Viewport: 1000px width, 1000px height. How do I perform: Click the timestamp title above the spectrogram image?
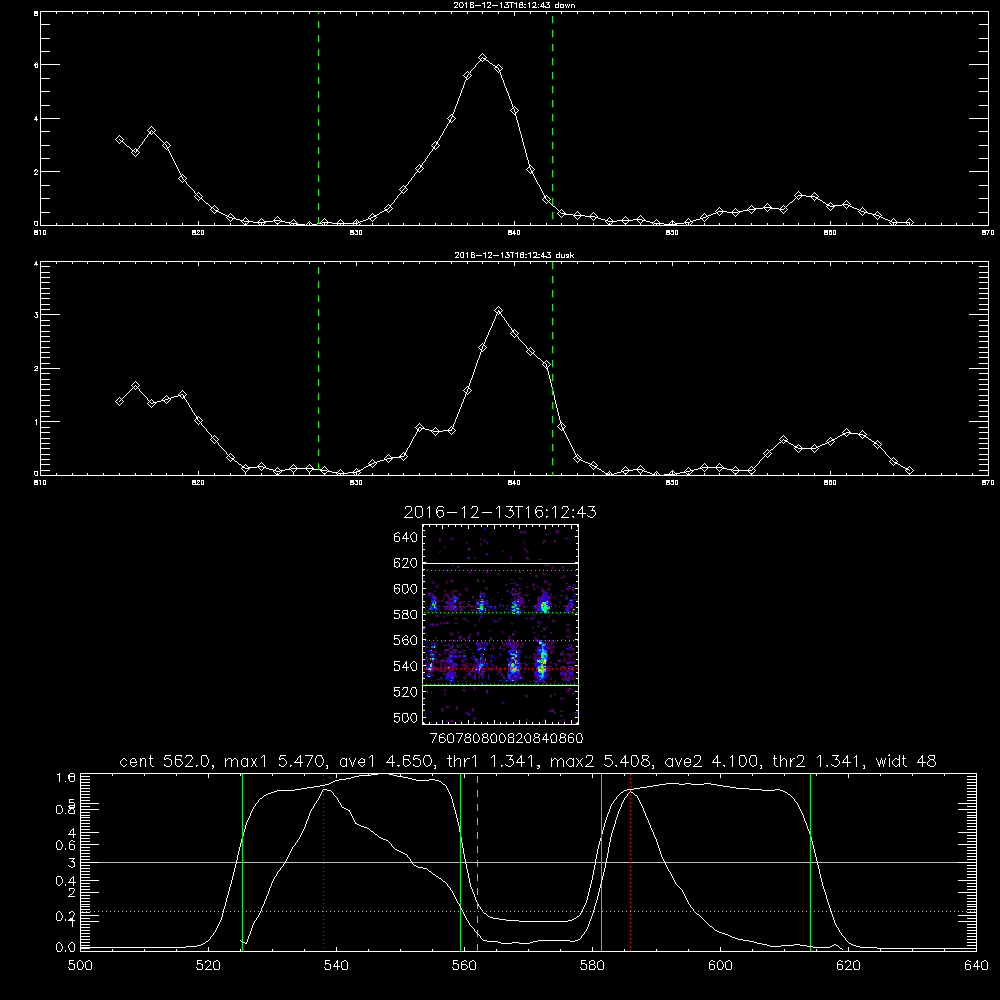[500, 512]
